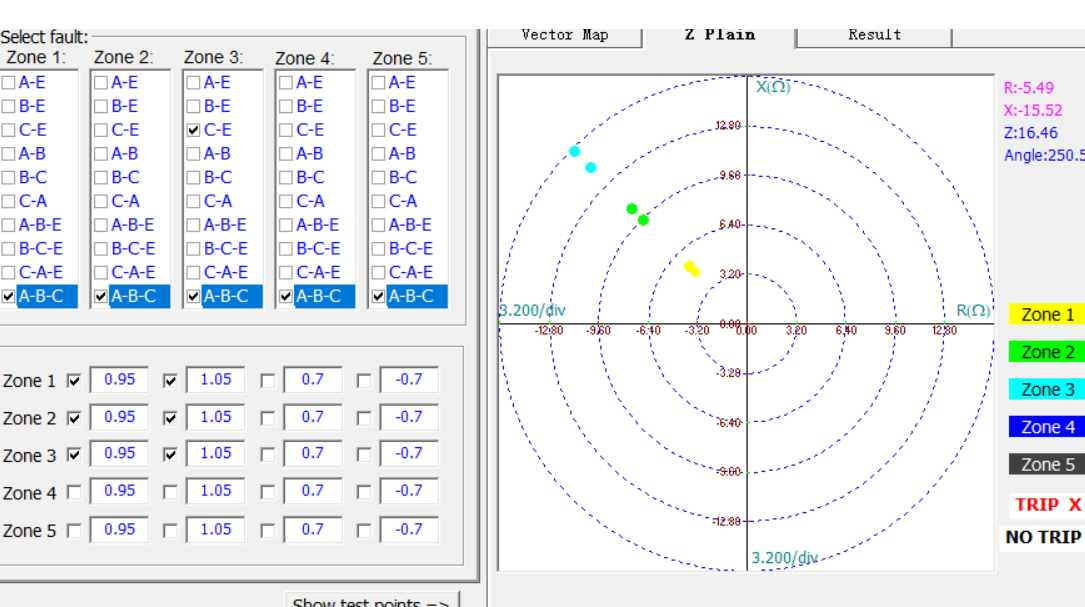This screenshot has width=1085, height=607.
Task: Select C-A row in Zone 2 list
Action: tap(130, 201)
